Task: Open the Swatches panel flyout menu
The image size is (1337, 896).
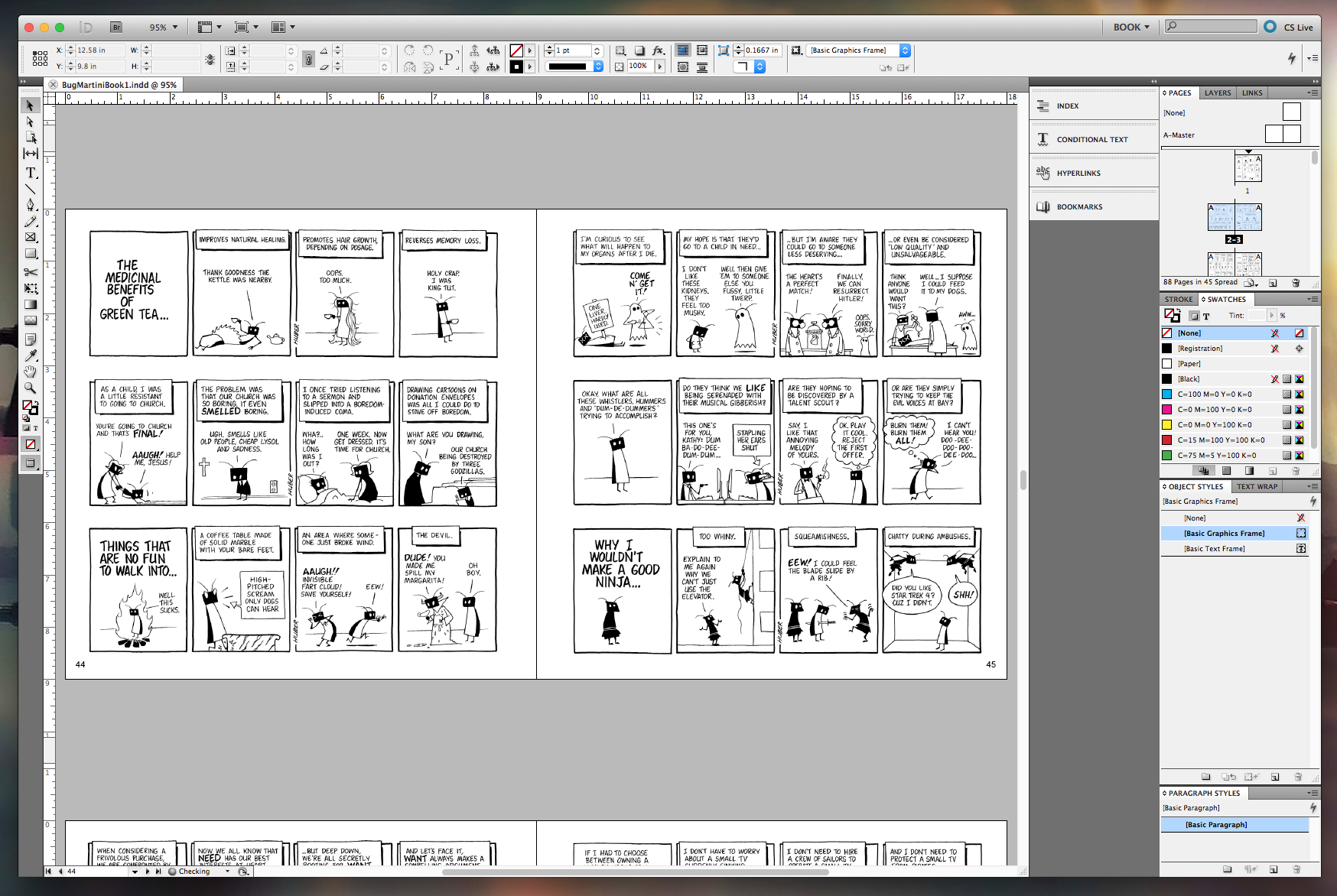Action: 1313,299
